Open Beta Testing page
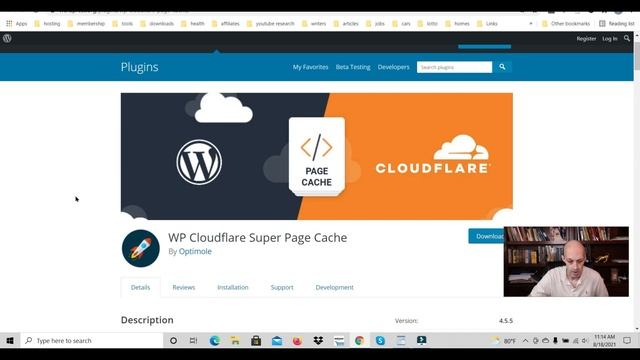Screen dimensions: 640x360 click(x=353, y=67)
